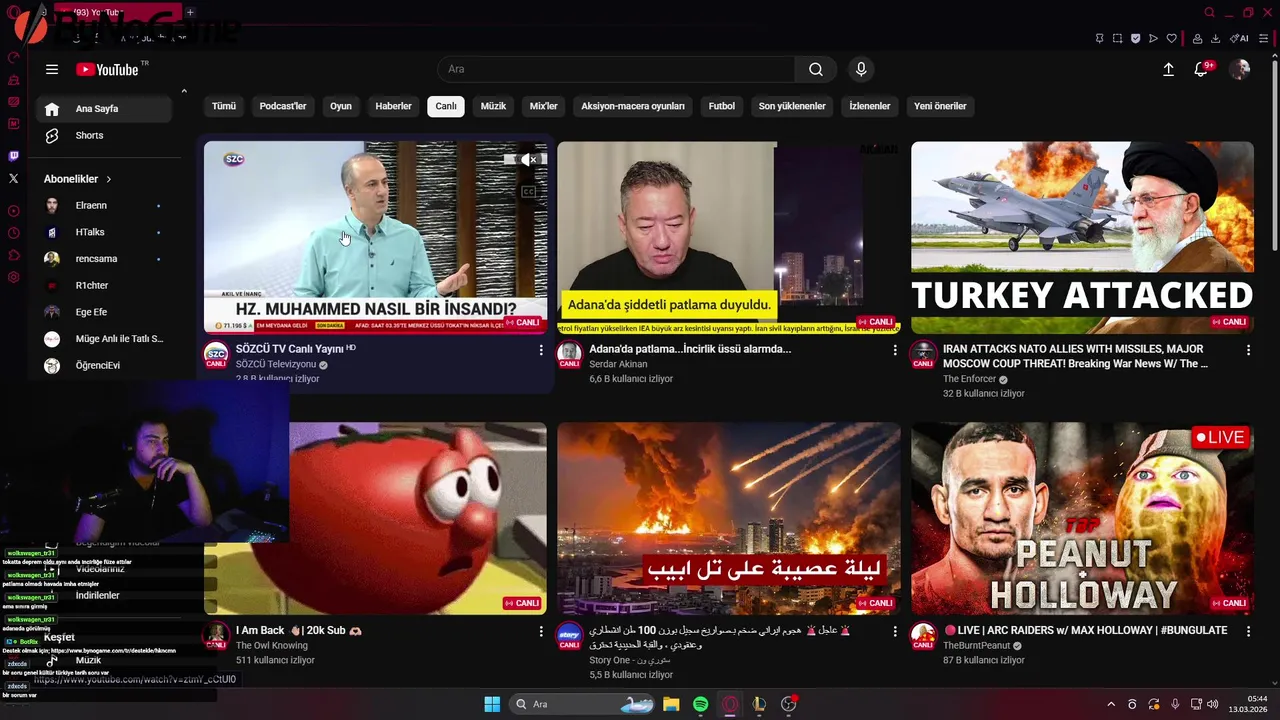Select Aksiyon-macera oyunları chip

click(633, 106)
